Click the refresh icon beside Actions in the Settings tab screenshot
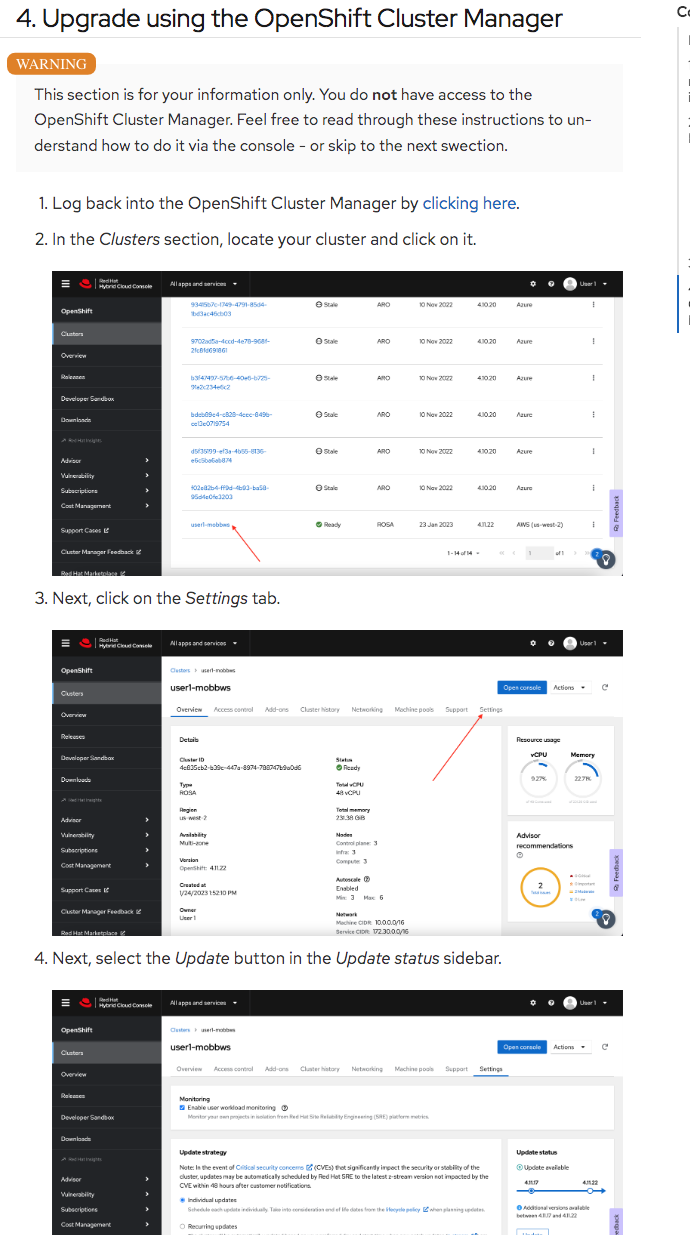 (x=605, y=1047)
